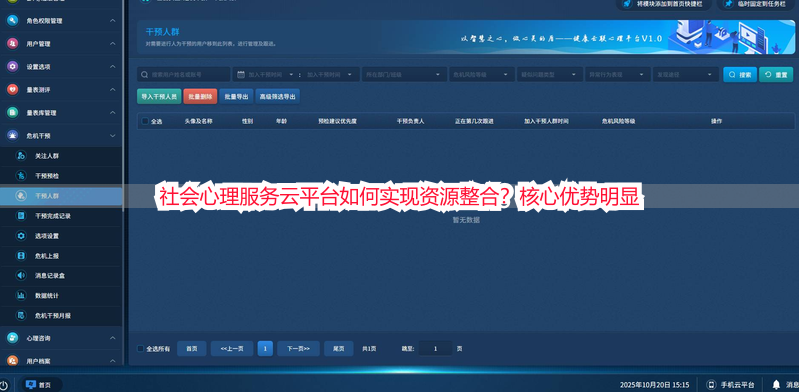
Task: Expand the 量表测评 chevron
Action: click(113, 90)
